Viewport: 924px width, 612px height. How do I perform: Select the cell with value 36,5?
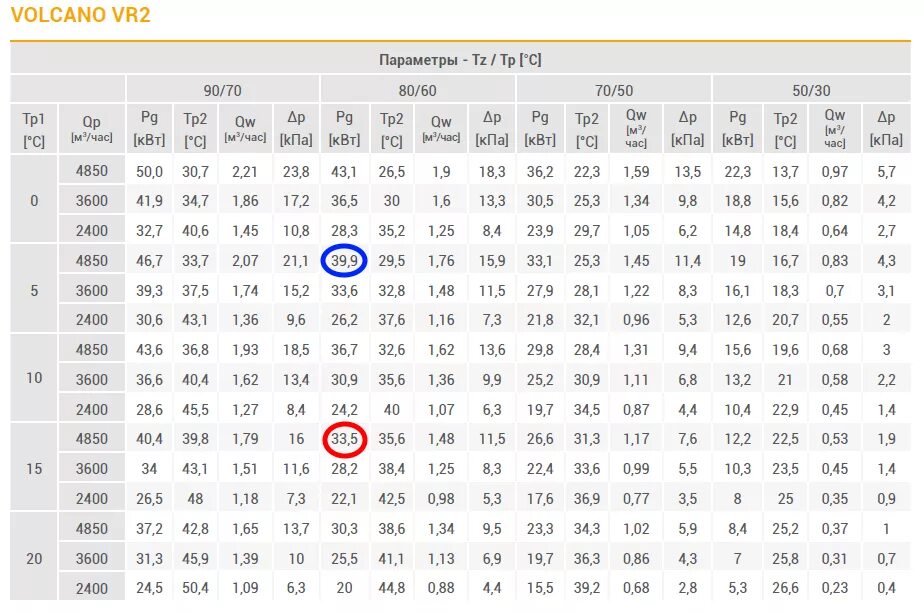(x=344, y=201)
